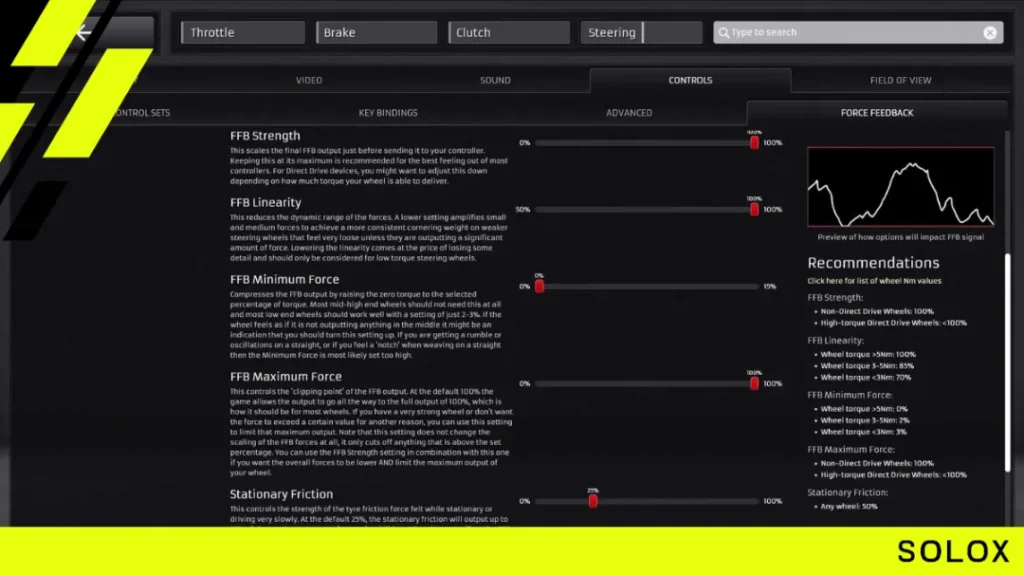Click the FFB Strength heading
Screen dimensions: 1024x576
pos(265,136)
